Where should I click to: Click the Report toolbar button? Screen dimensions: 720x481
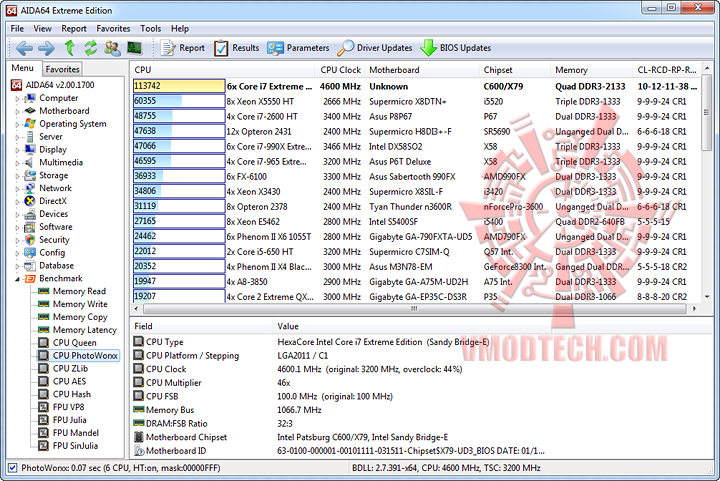[182, 48]
